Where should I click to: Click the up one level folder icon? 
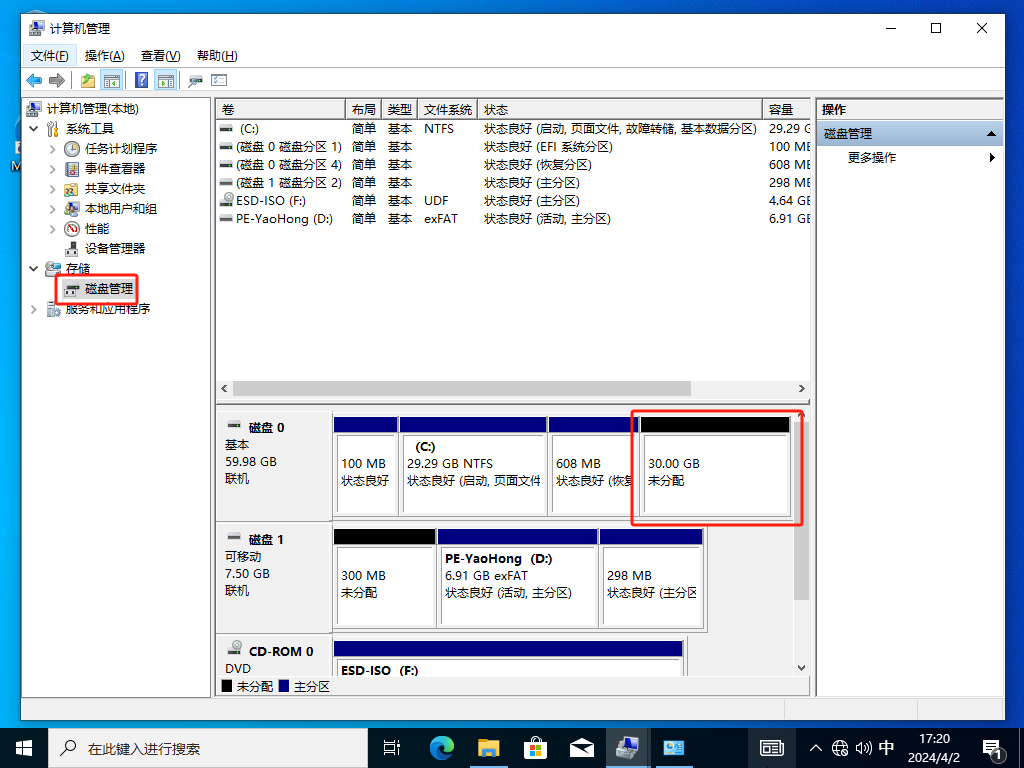coord(88,81)
